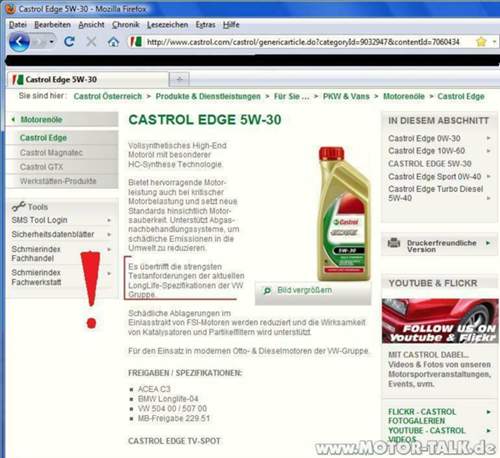
Task: Open the Hilfe menu
Action: [231, 25]
